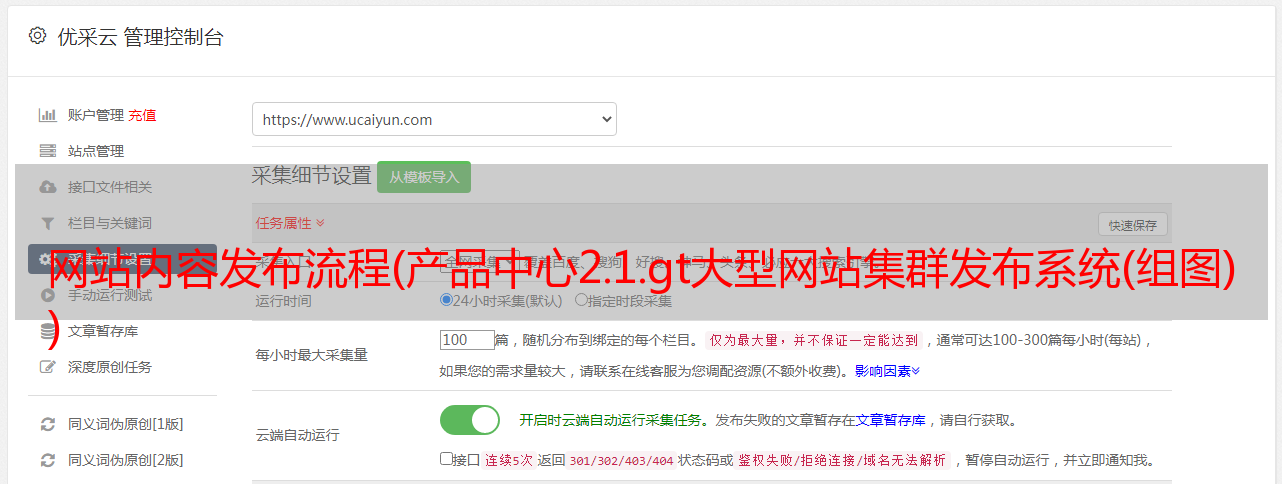Click the red 充值 recharge link
Screen dimensions: 1282x484
(142, 115)
